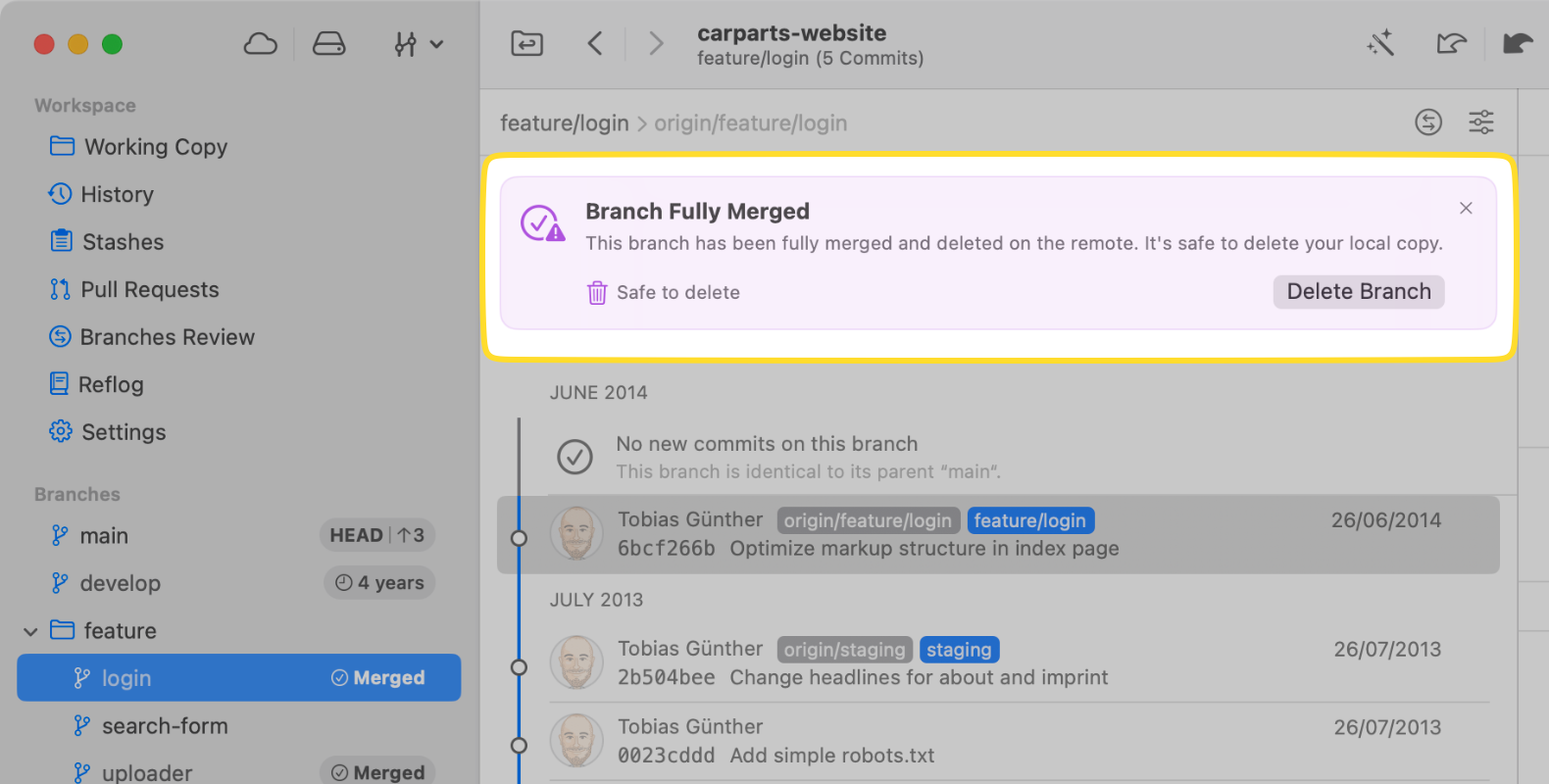Open Working Copy in the sidebar
Viewport: 1549px width, 784px height.
click(155, 147)
